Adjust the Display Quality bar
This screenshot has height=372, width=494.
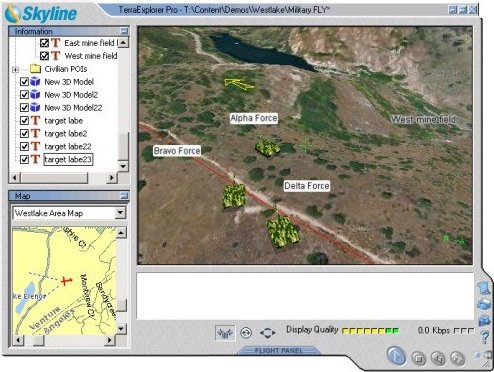click(x=370, y=331)
